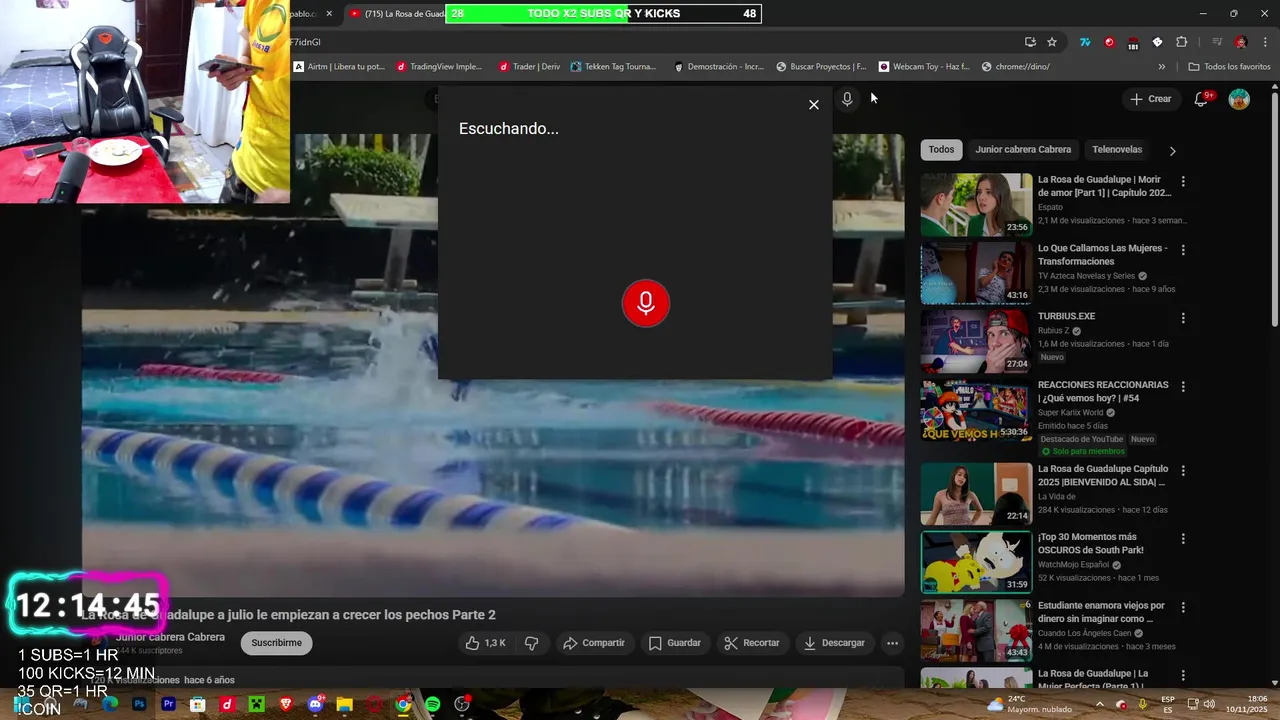Viewport: 1280px width, 720px height.
Task: Click the 101 extension icon
Action: [x=1133, y=43]
